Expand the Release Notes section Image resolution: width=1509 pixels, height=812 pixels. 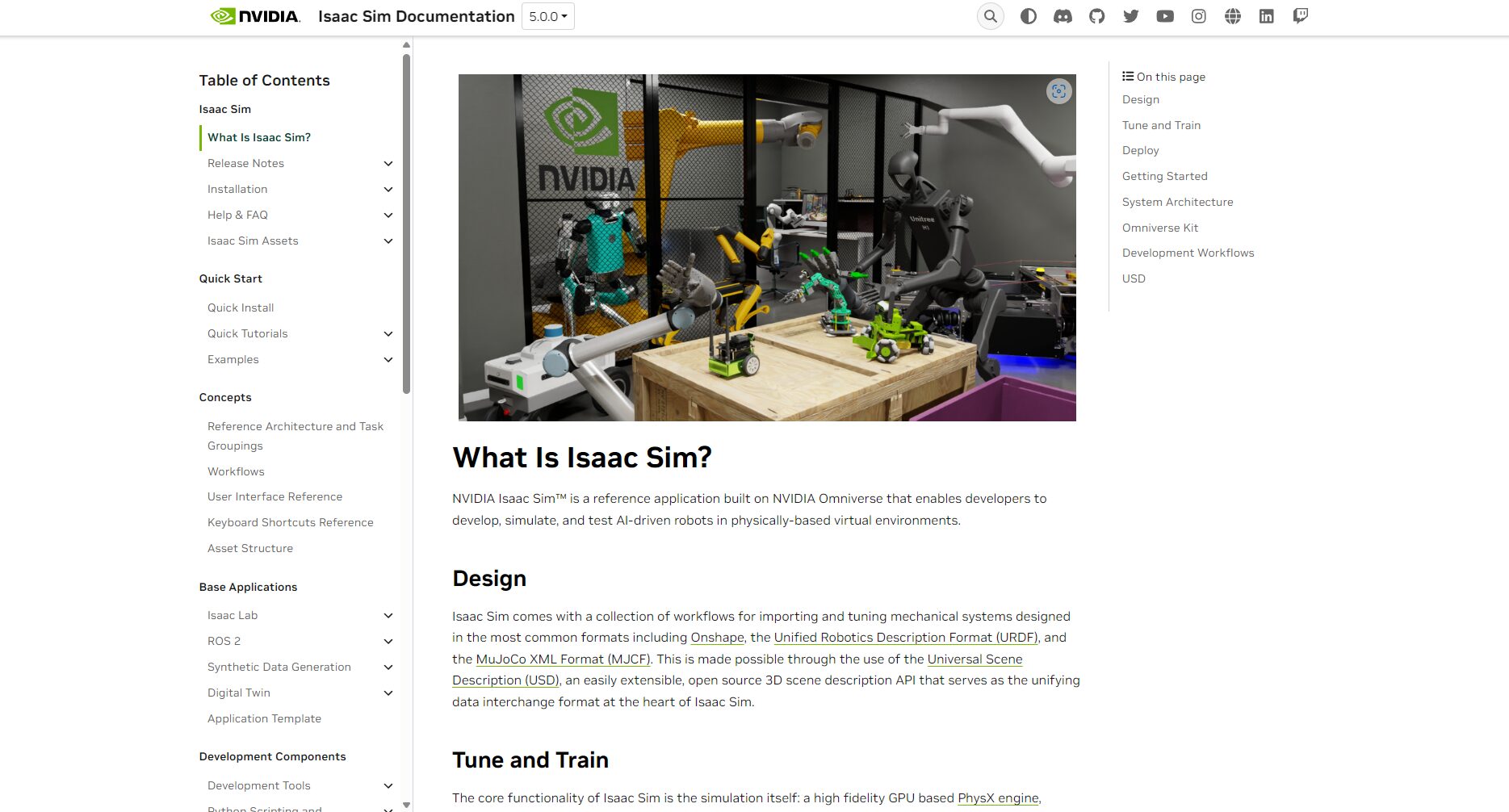[388, 164]
